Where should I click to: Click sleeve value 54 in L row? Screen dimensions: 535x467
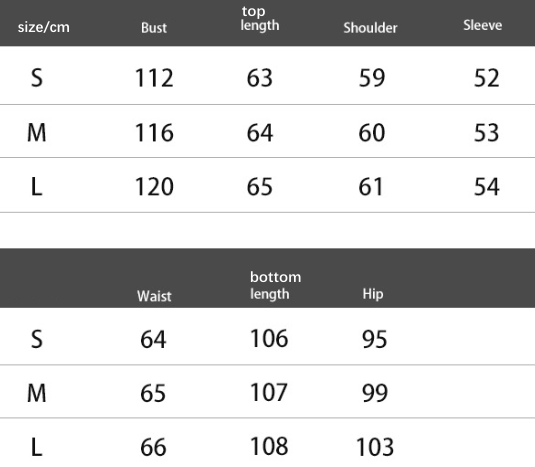(487, 187)
